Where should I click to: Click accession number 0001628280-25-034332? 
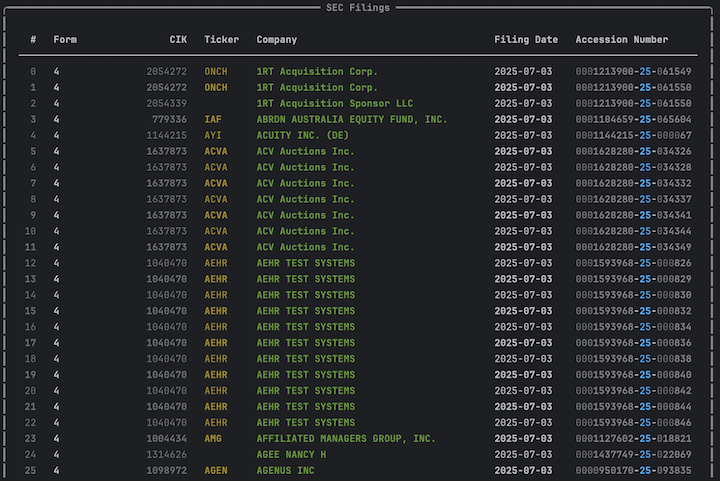(x=633, y=183)
